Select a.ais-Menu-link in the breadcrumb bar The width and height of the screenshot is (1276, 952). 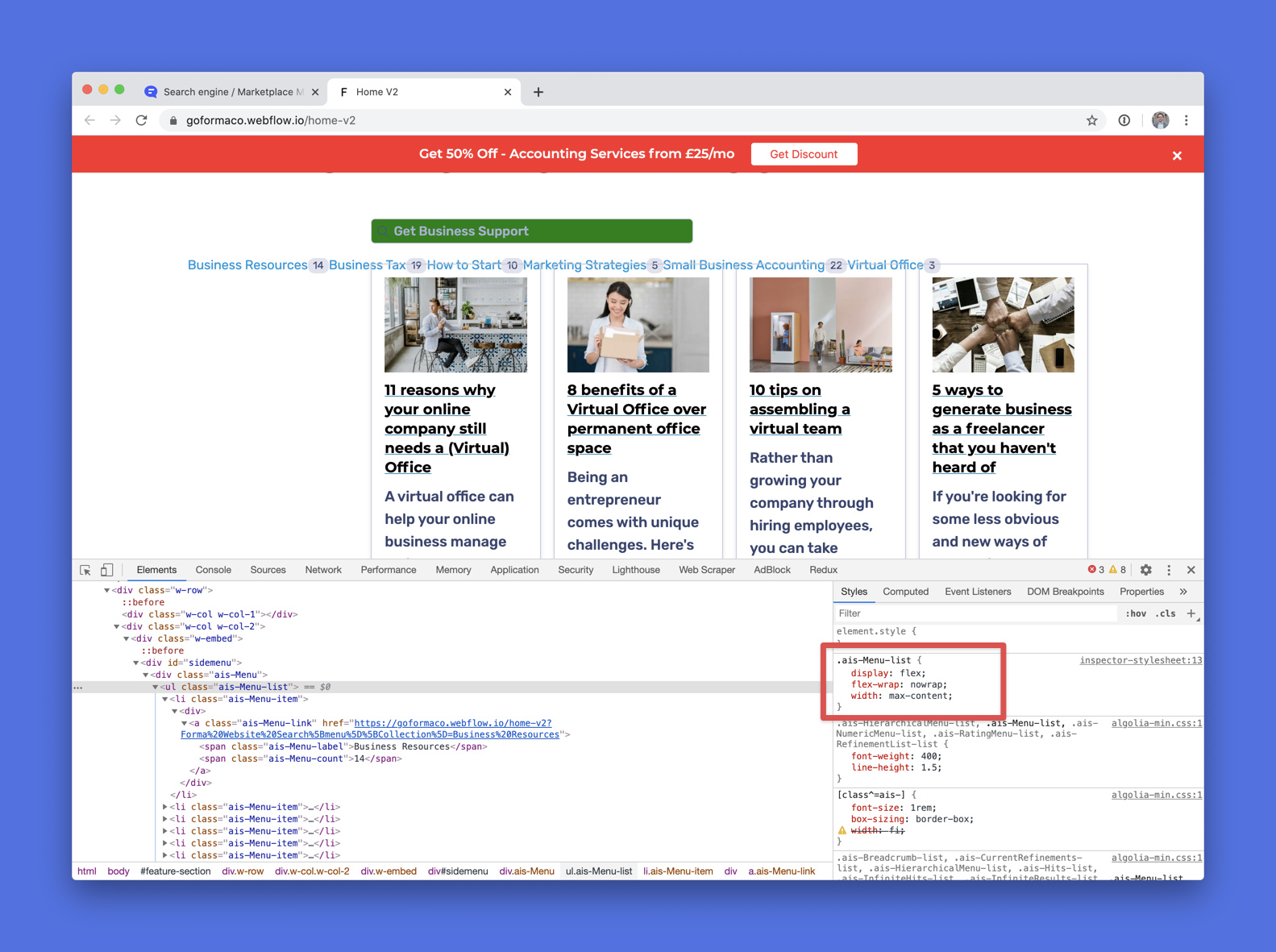(781, 871)
